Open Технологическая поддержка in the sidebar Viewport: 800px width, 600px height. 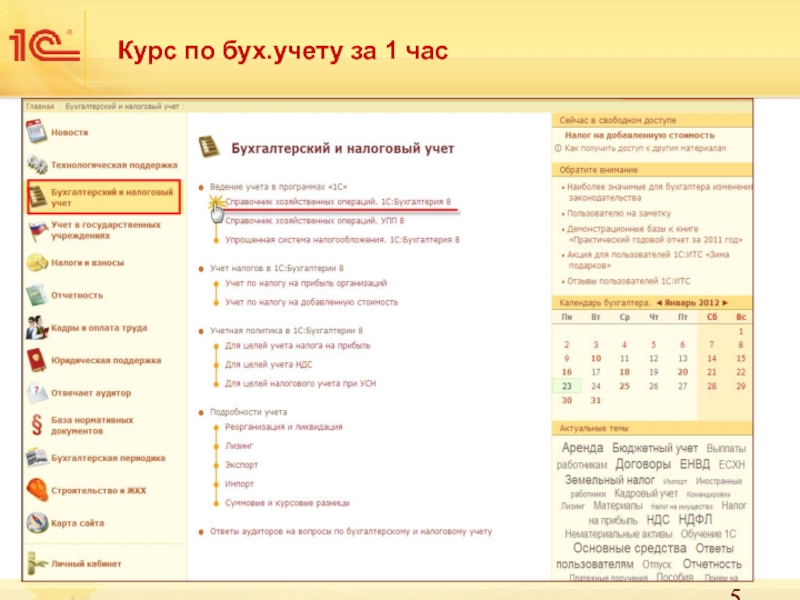click(114, 165)
